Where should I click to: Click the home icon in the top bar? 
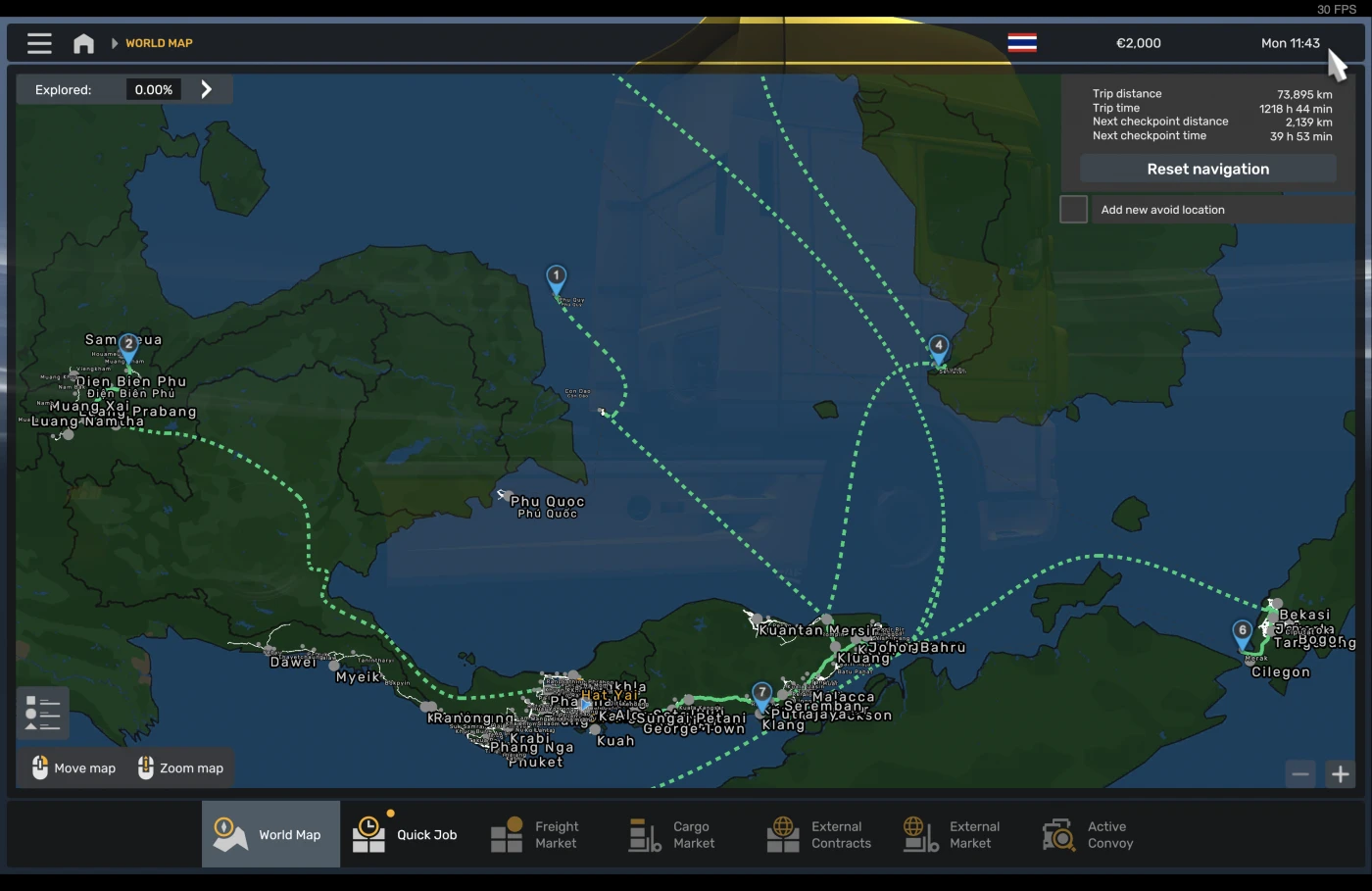pos(83,43)
